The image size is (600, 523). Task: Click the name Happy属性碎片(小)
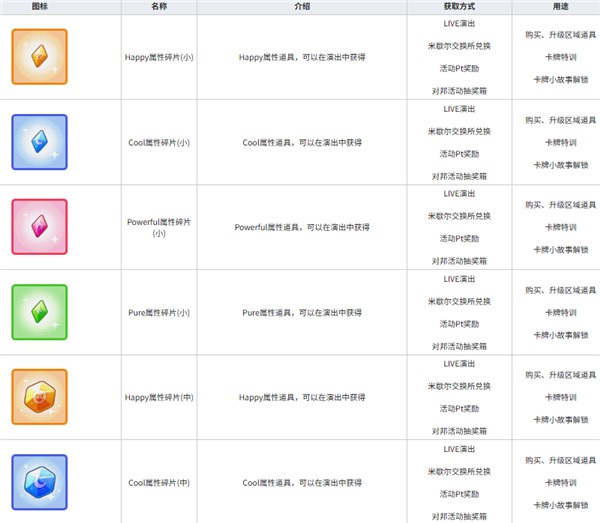(159, 58)
